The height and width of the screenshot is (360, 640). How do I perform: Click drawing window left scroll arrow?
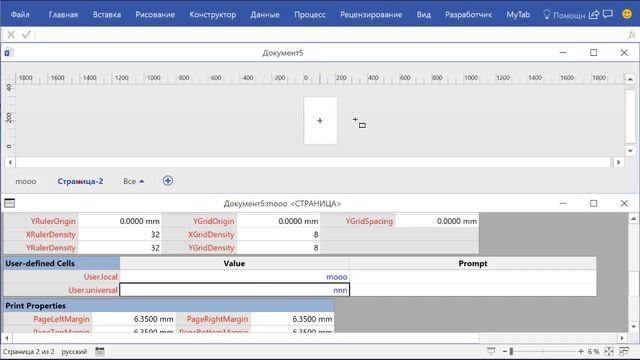tap(10, 162)
